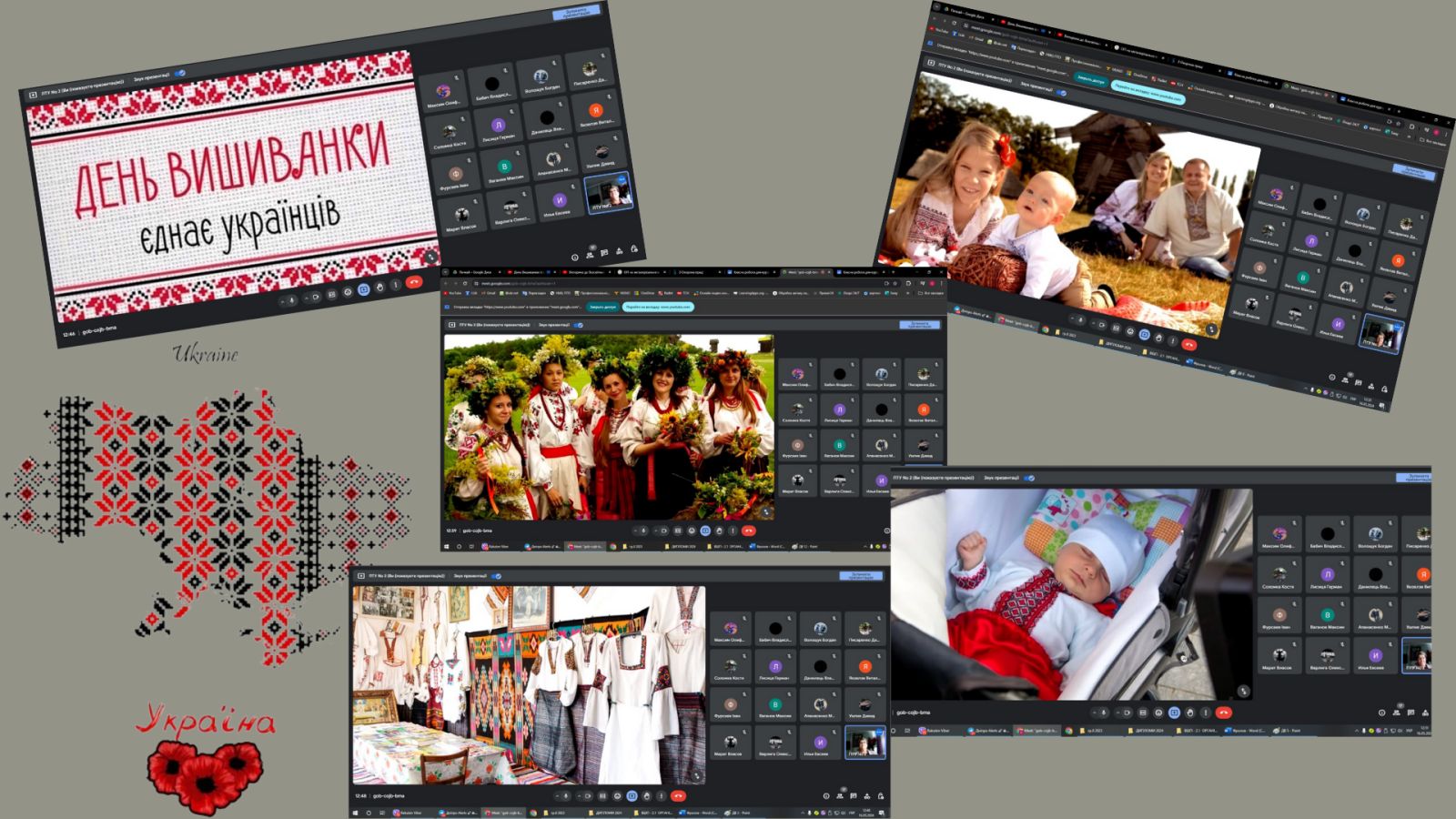Click Марат Власов's tile in the sleeping-baby window
The height and width of the screenshot is (819, 1456).
1279,657
